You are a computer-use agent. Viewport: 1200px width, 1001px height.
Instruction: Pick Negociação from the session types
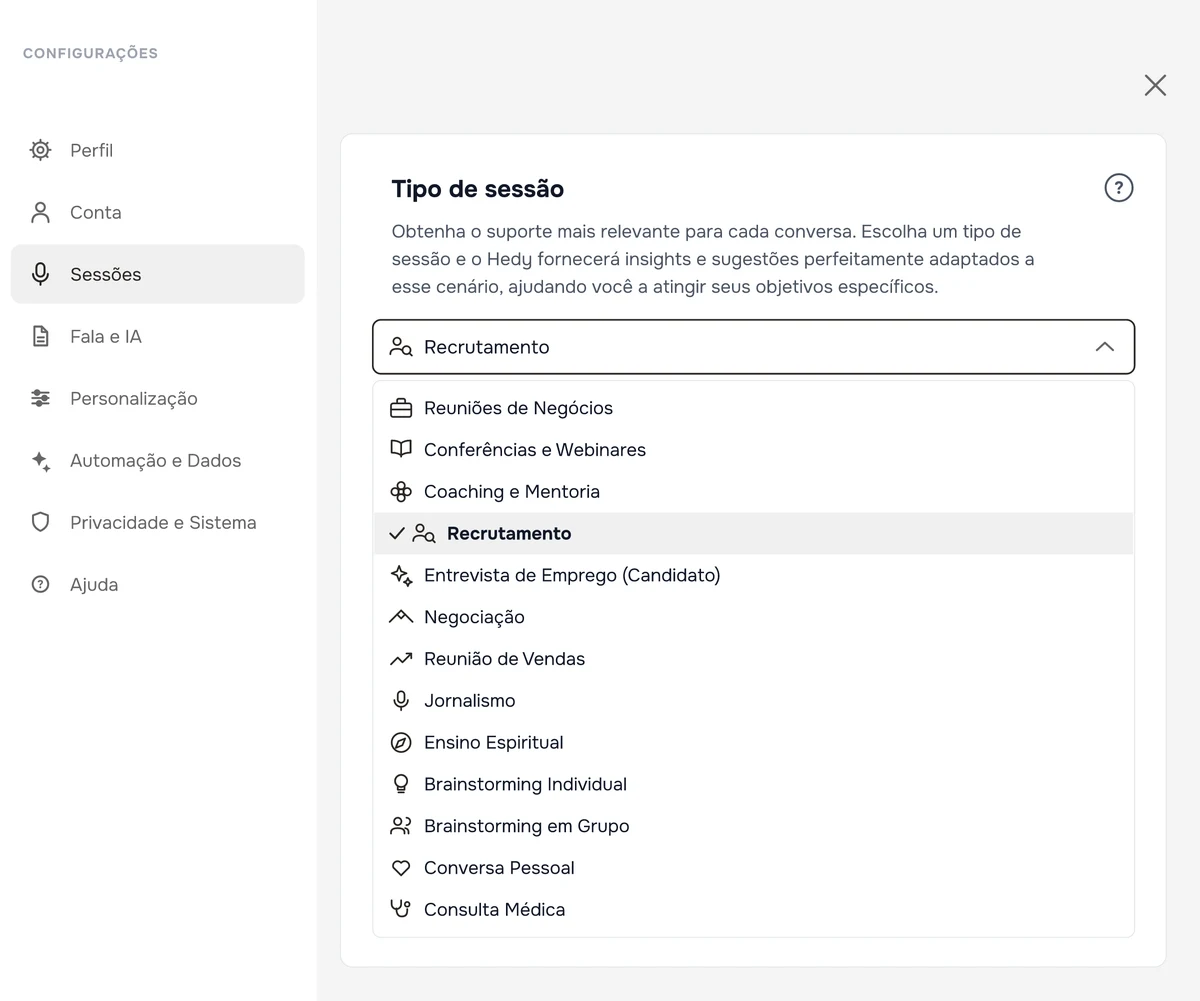point(753,617)
